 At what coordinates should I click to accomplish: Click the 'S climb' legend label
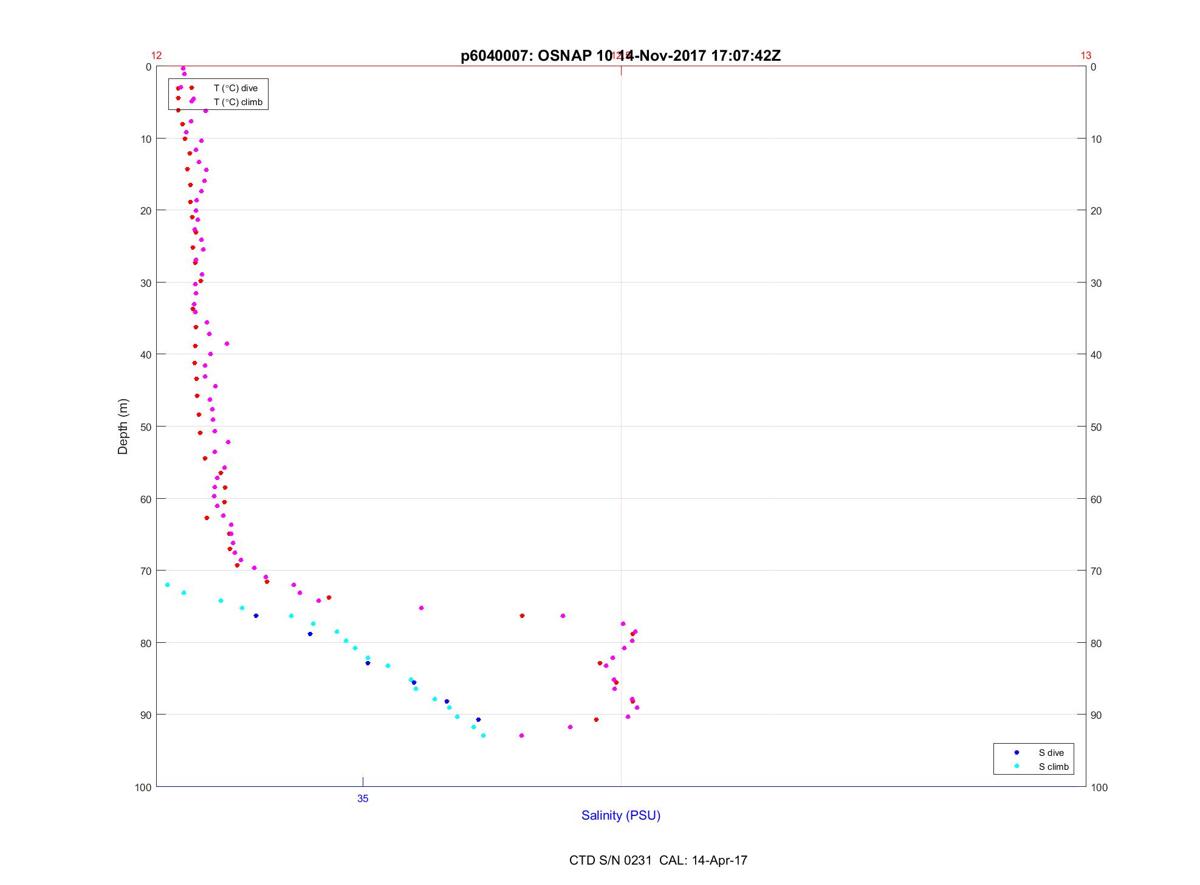(x=1053, y=767)
